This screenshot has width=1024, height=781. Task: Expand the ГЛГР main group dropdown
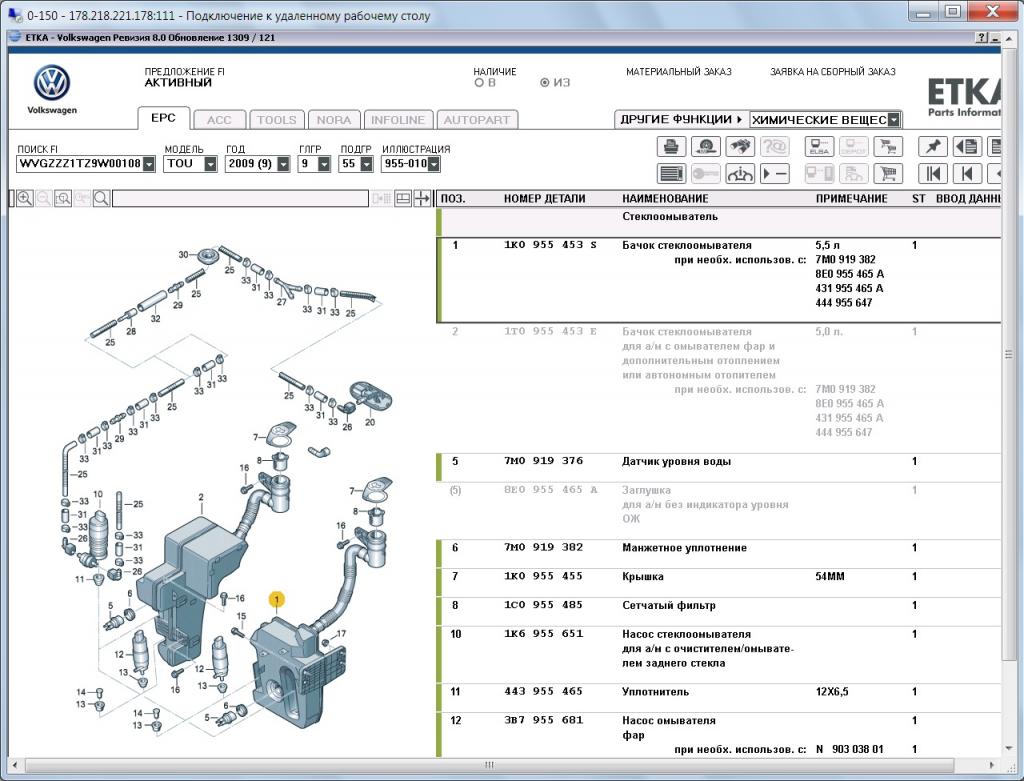[x=324, y=164]
